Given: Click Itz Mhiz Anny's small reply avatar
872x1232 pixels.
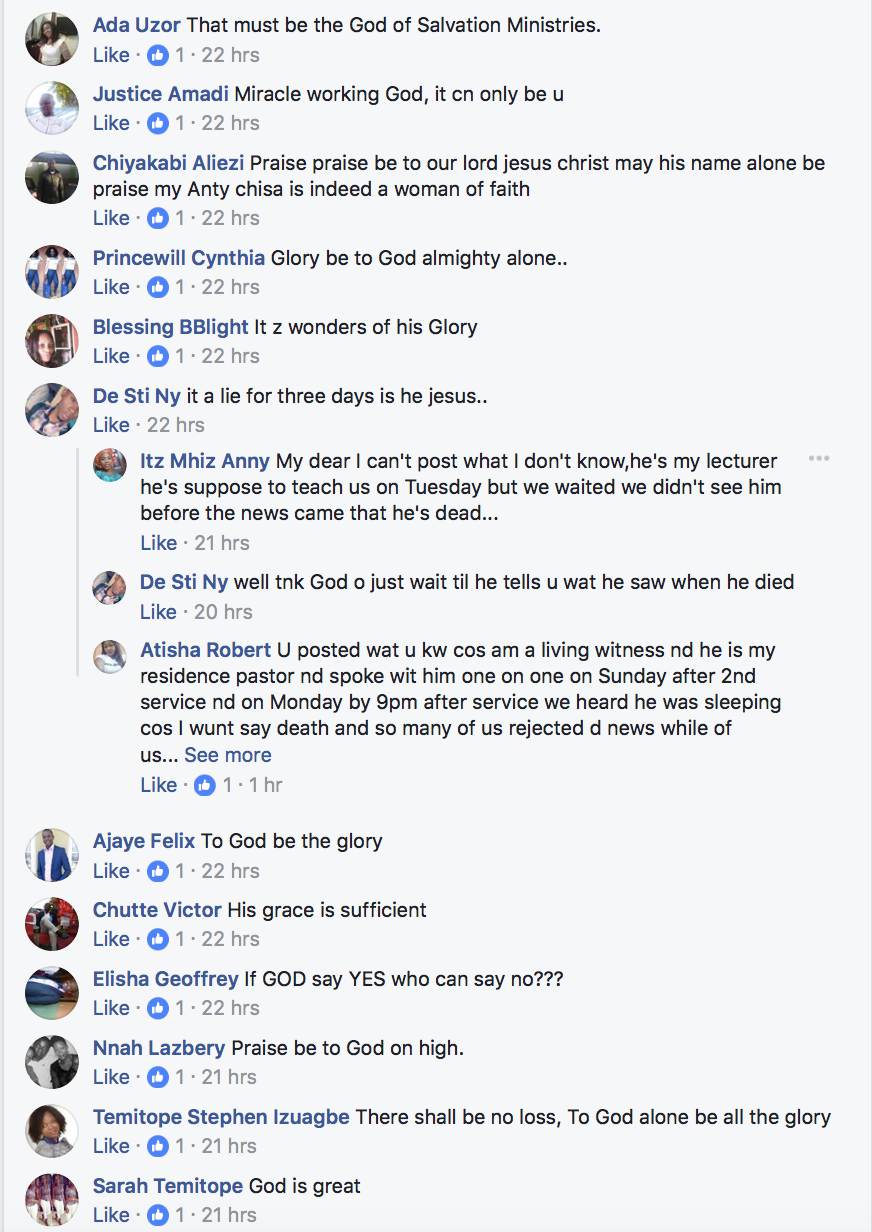Looking at the screenshot, I should 110,465.
